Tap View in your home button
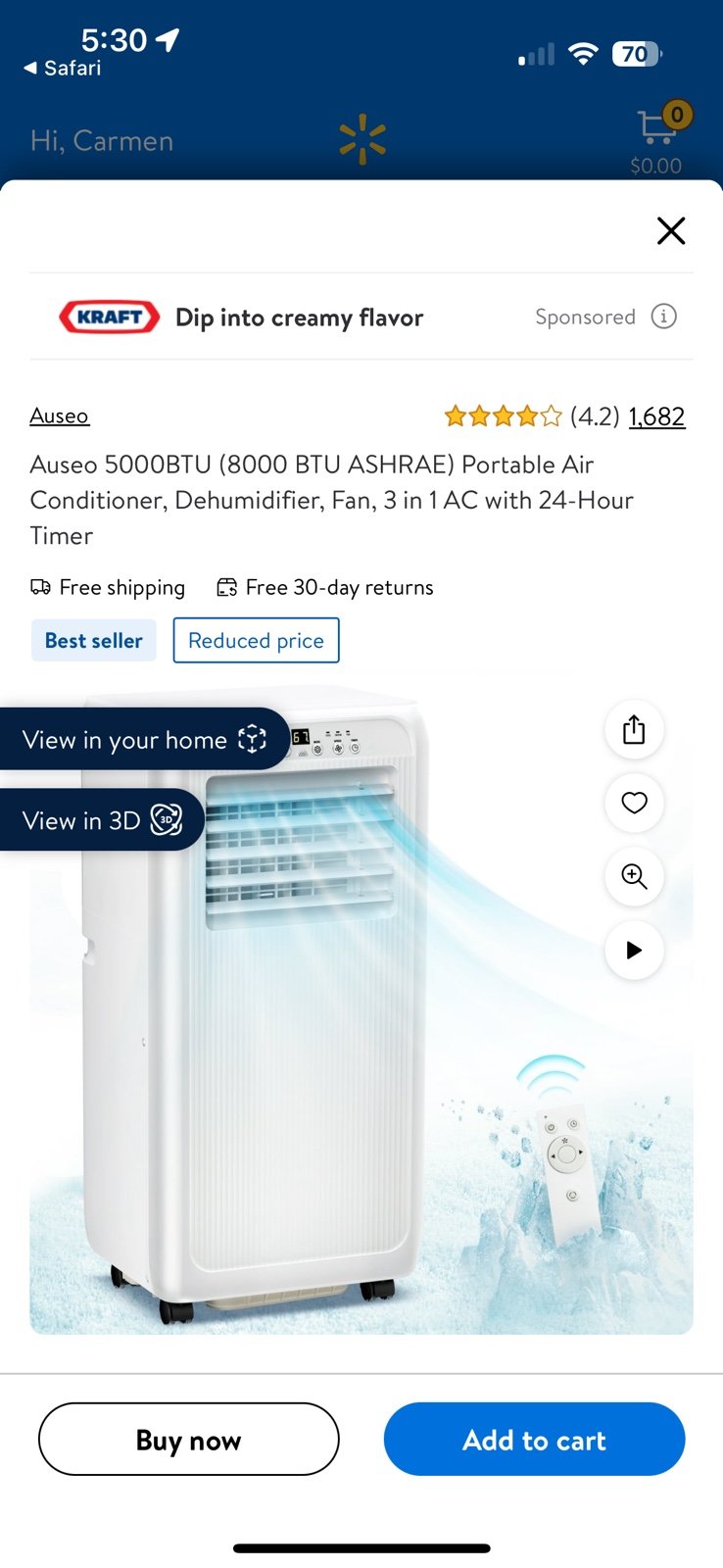Viewport: 723px width, 1568px height. [144, 739]
